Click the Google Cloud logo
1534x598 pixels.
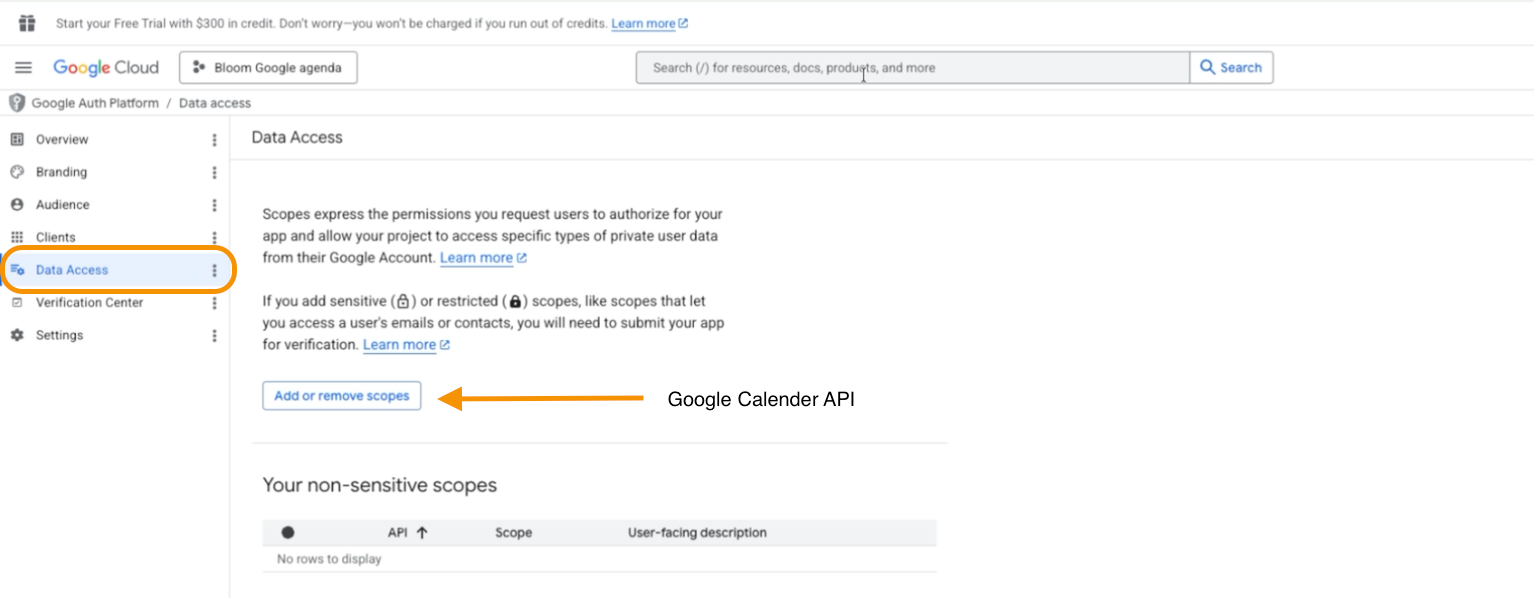pyautogui.click(x=106, y=68)
